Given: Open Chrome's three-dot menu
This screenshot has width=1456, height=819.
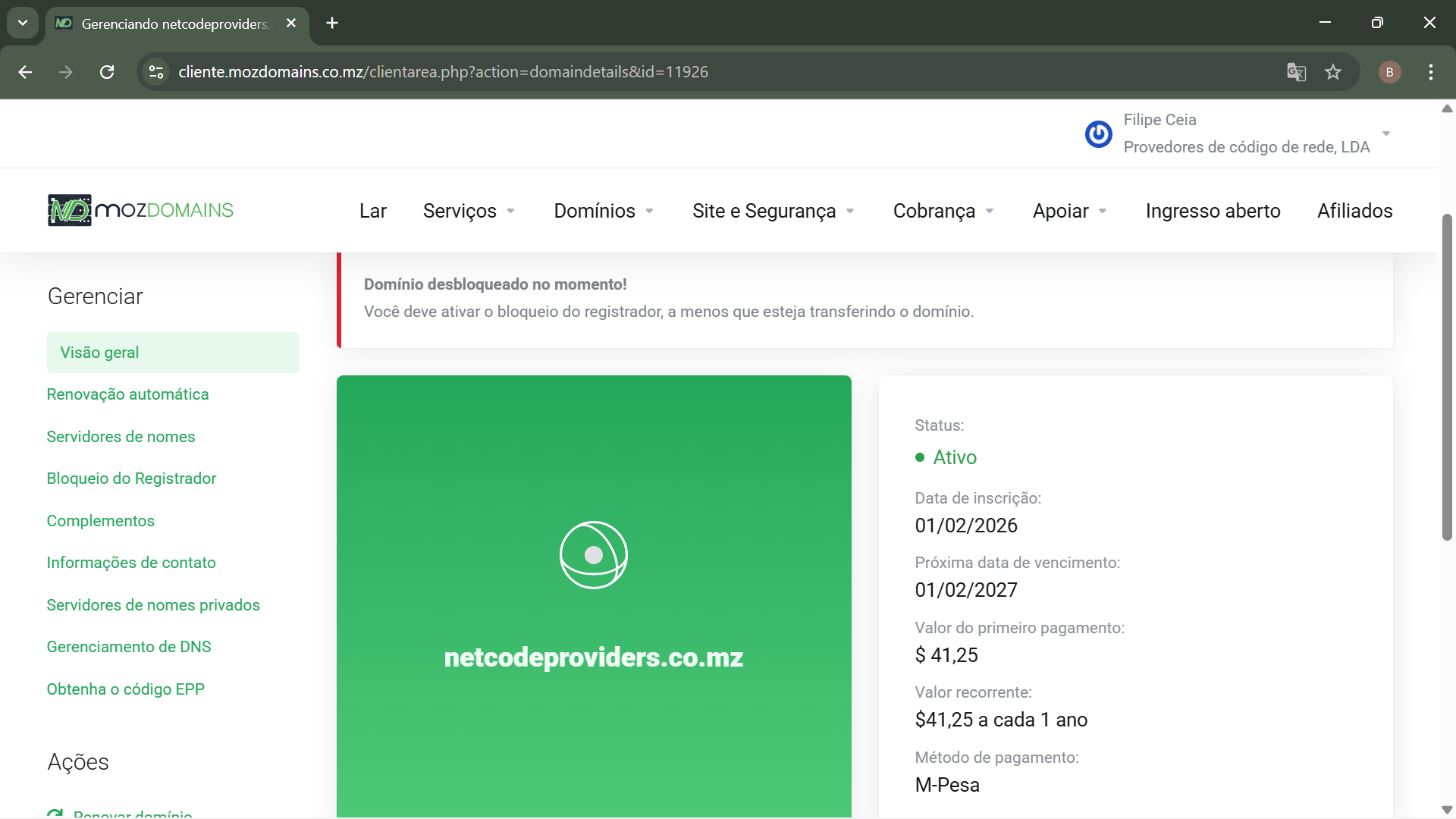Looking at the screenshot, I should coord(1430,72).
